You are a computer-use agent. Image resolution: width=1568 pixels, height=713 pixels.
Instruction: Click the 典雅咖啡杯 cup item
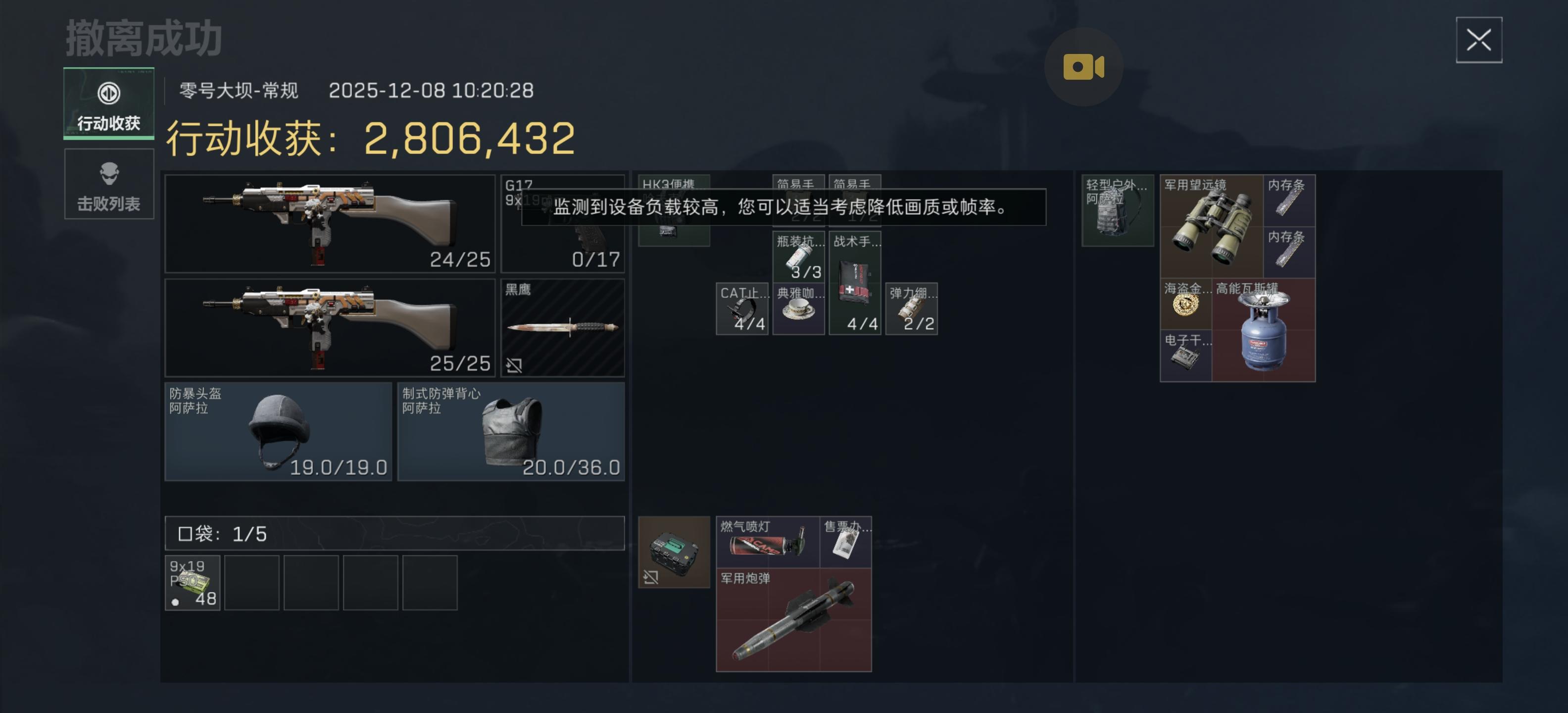tap(799, 308)
